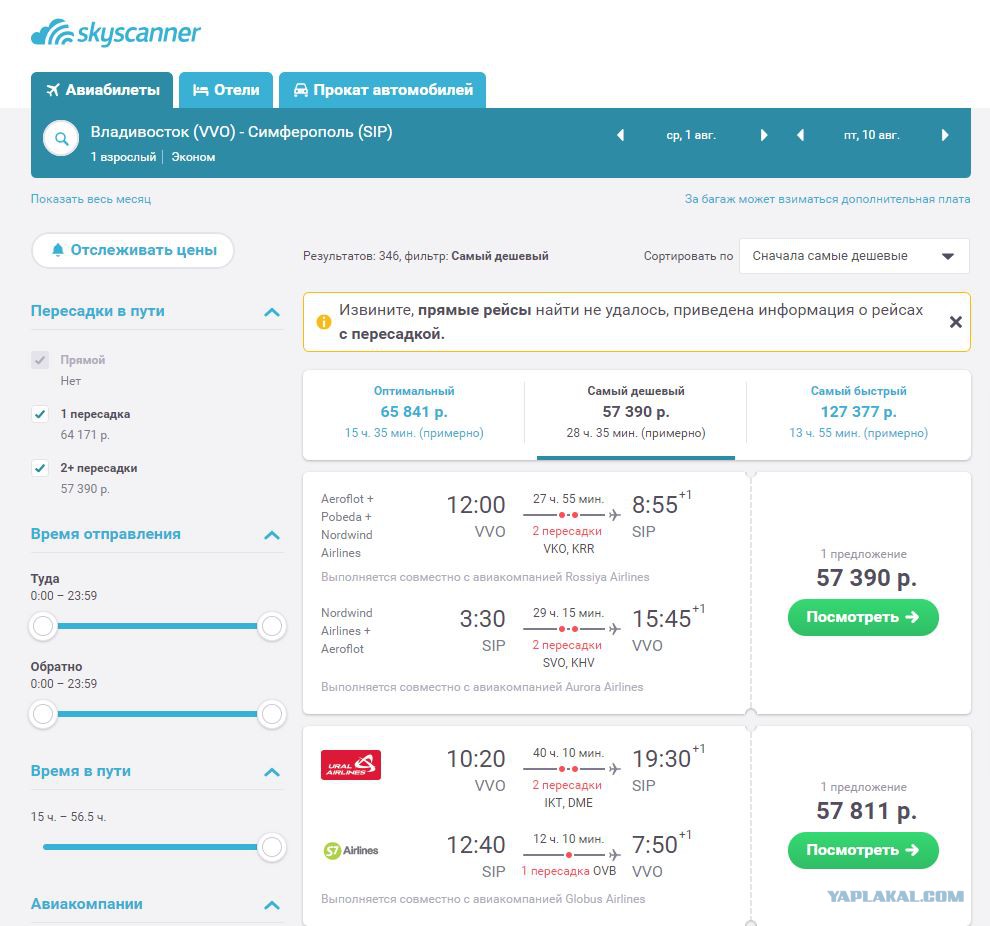Click Посмотреть for the 57 811 р. offer
Screen dimensions: 990x926
pyautogui.click(x=863, y=850)
